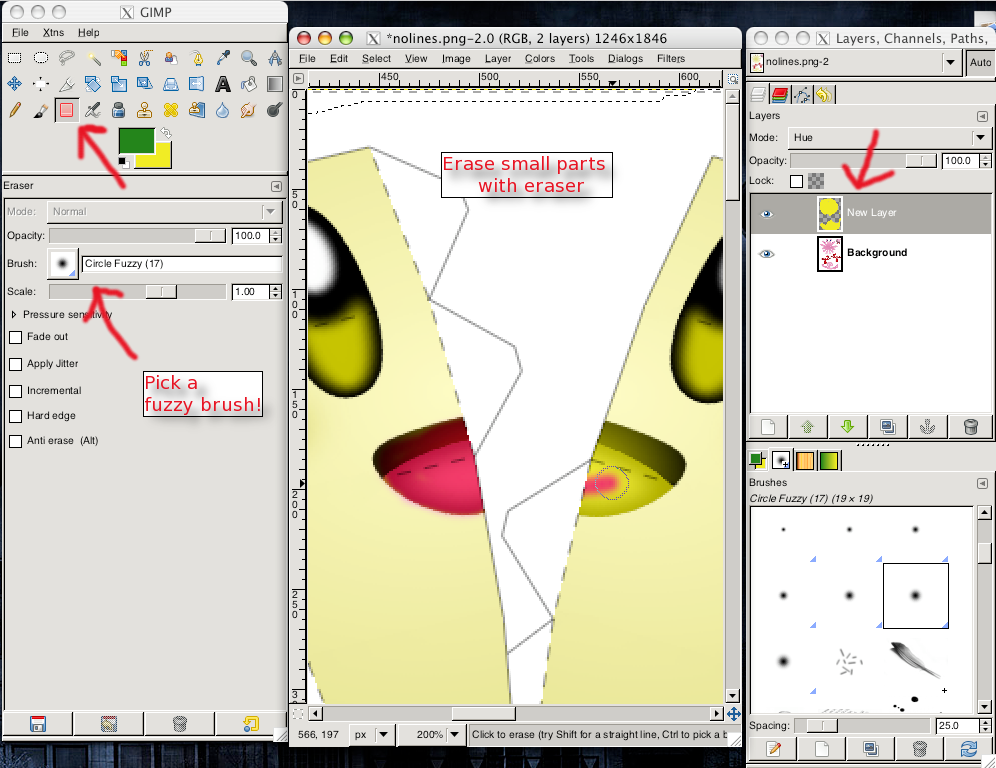
Task: Expand the Pressure sensitivity section
Action: pyautogui.click(x=14, y=314)
